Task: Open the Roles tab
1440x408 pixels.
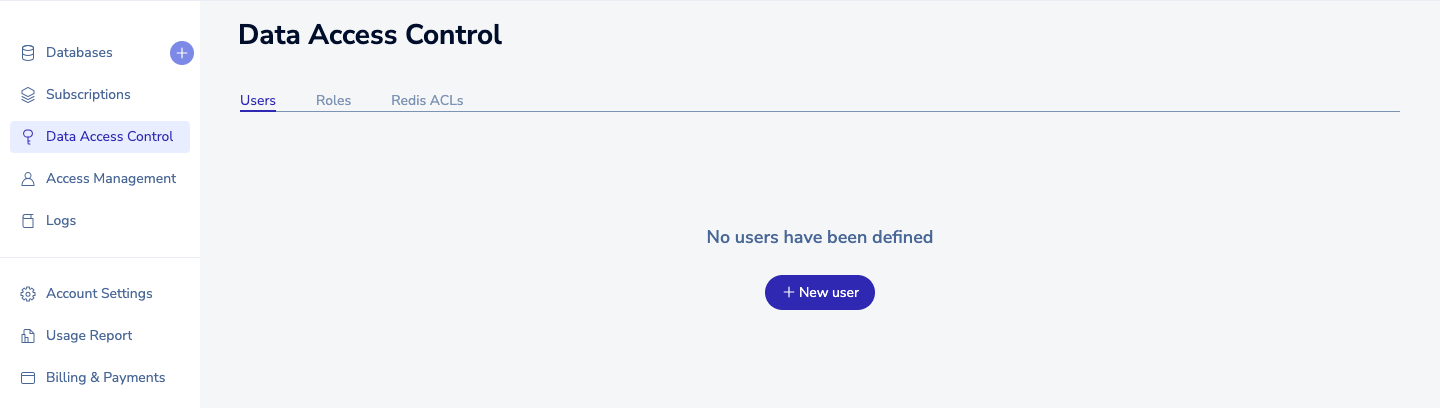Action: [x=333, y=100]
